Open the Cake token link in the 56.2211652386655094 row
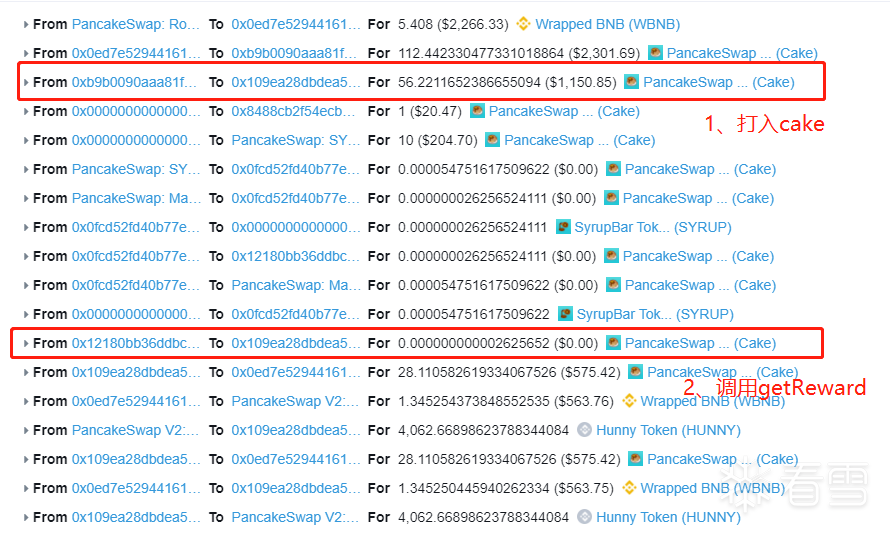Viewport: 890px width, 537px height. [x=719, y=82]
